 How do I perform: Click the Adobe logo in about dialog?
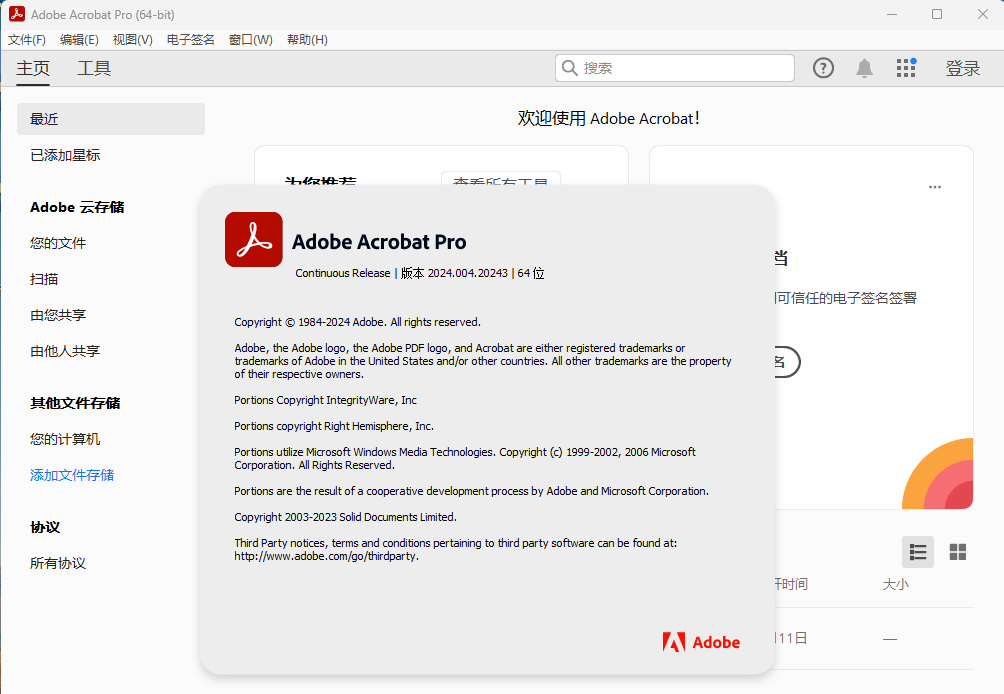pos(701,642)
